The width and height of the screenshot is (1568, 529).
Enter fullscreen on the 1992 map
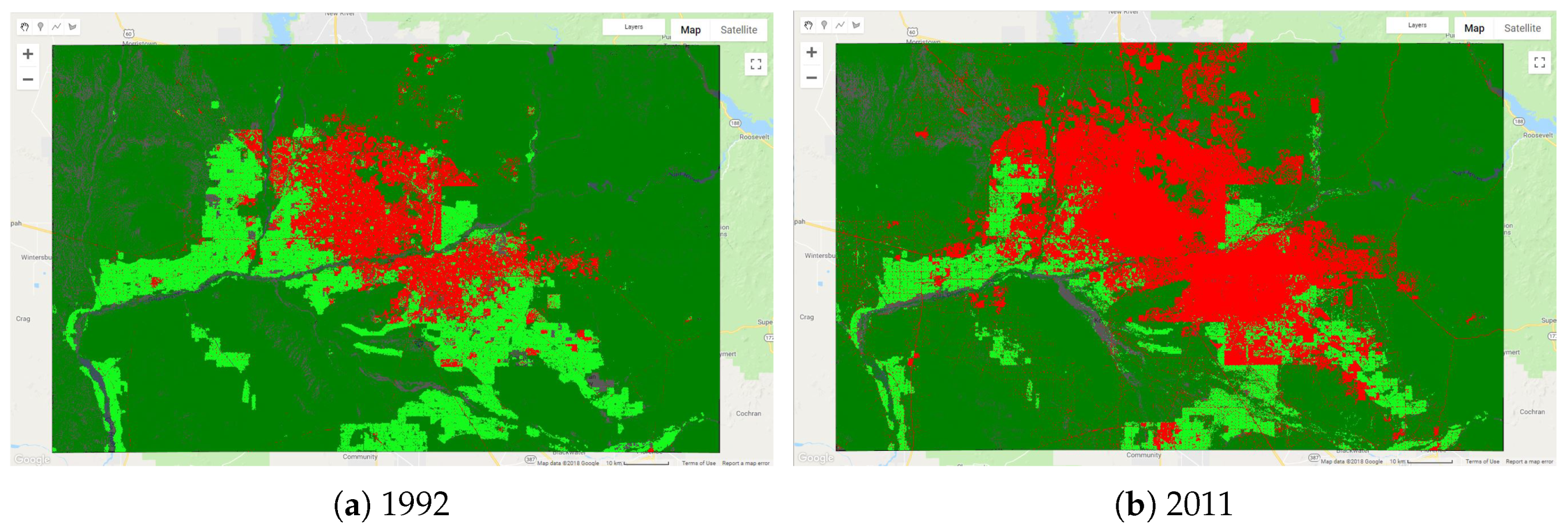tap(755, 64)
